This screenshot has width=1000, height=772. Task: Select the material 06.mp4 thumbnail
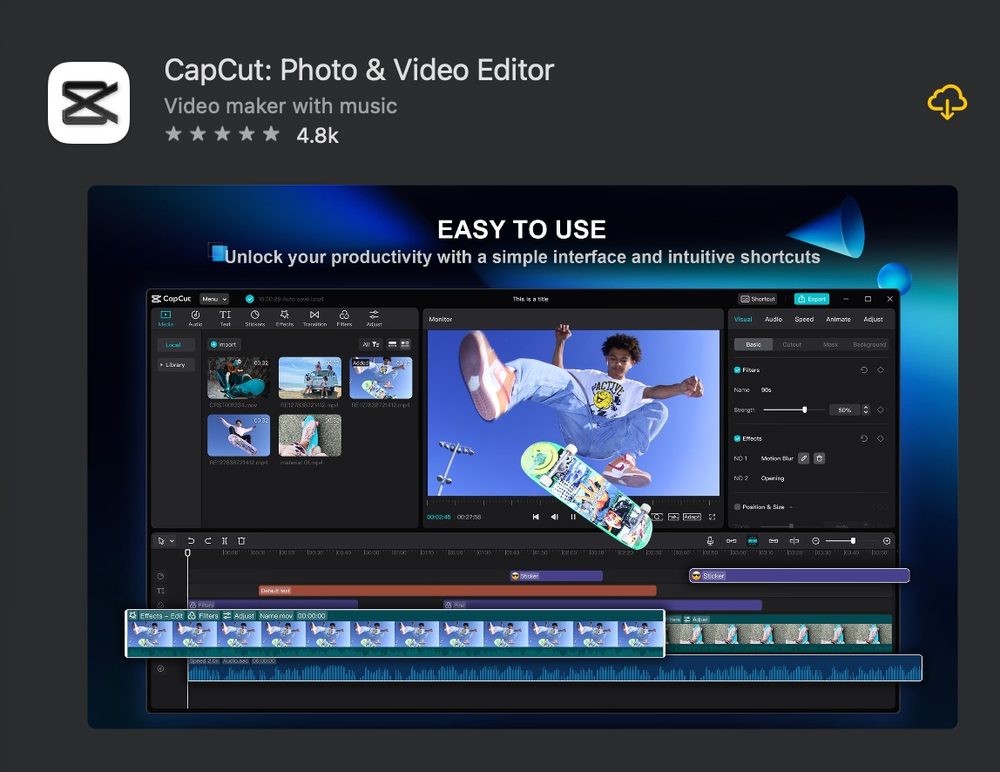(x=310, y=435)
